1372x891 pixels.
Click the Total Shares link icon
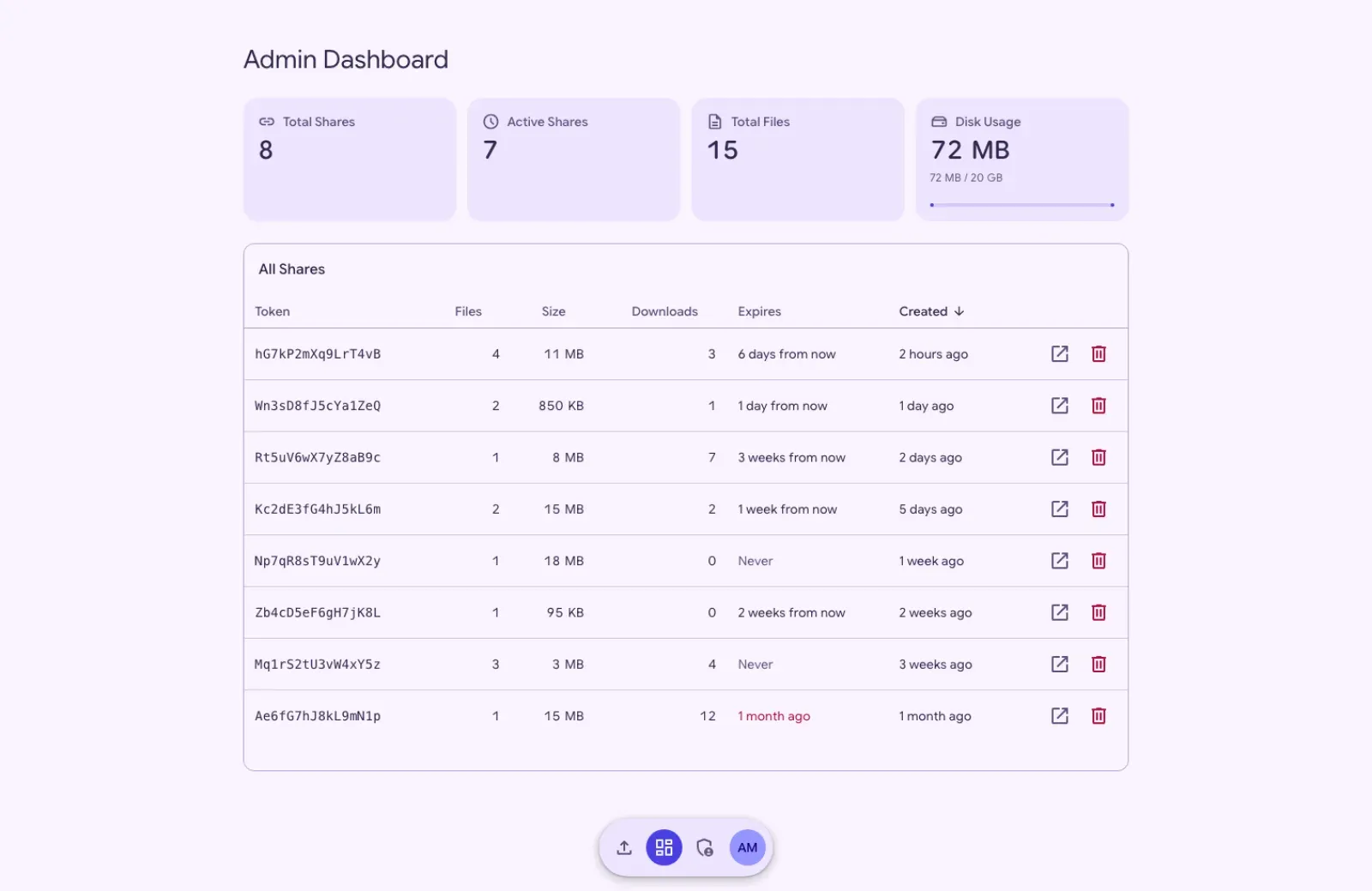coord(267,122)
